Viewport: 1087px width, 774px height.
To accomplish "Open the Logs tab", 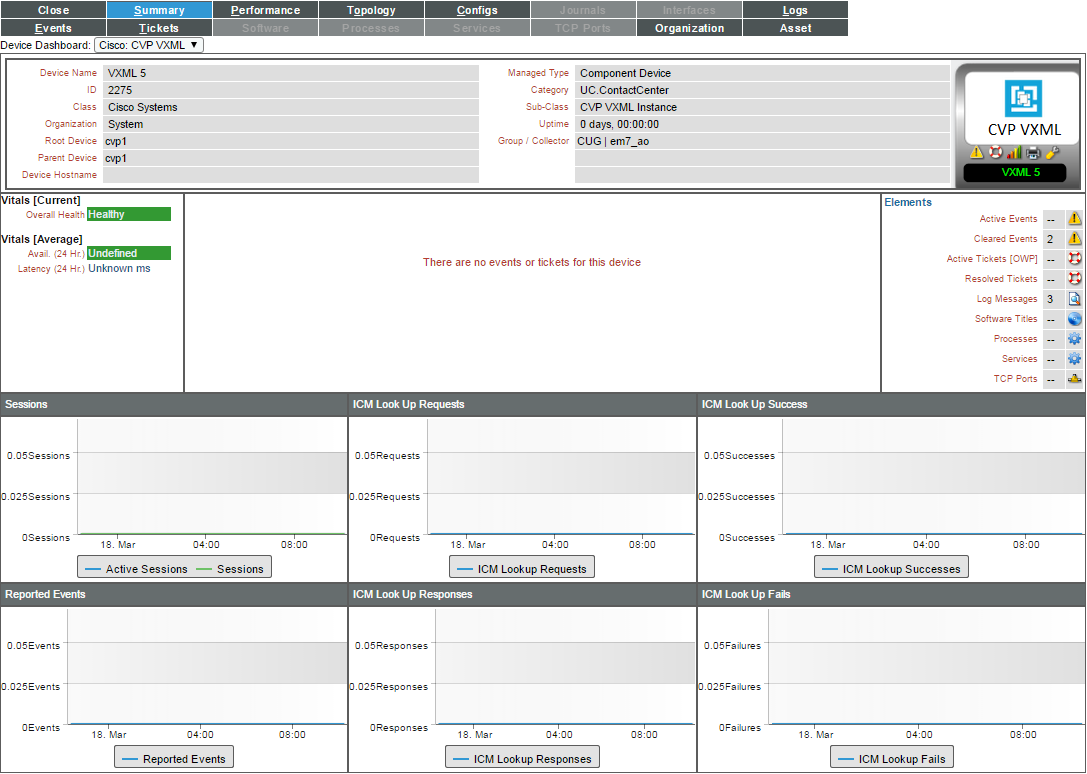I will tap(795, 10).
